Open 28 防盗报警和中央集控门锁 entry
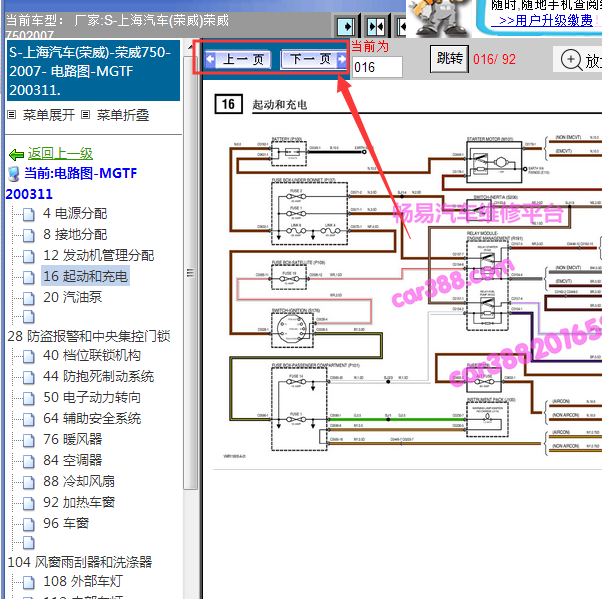 tap(89, 336)
